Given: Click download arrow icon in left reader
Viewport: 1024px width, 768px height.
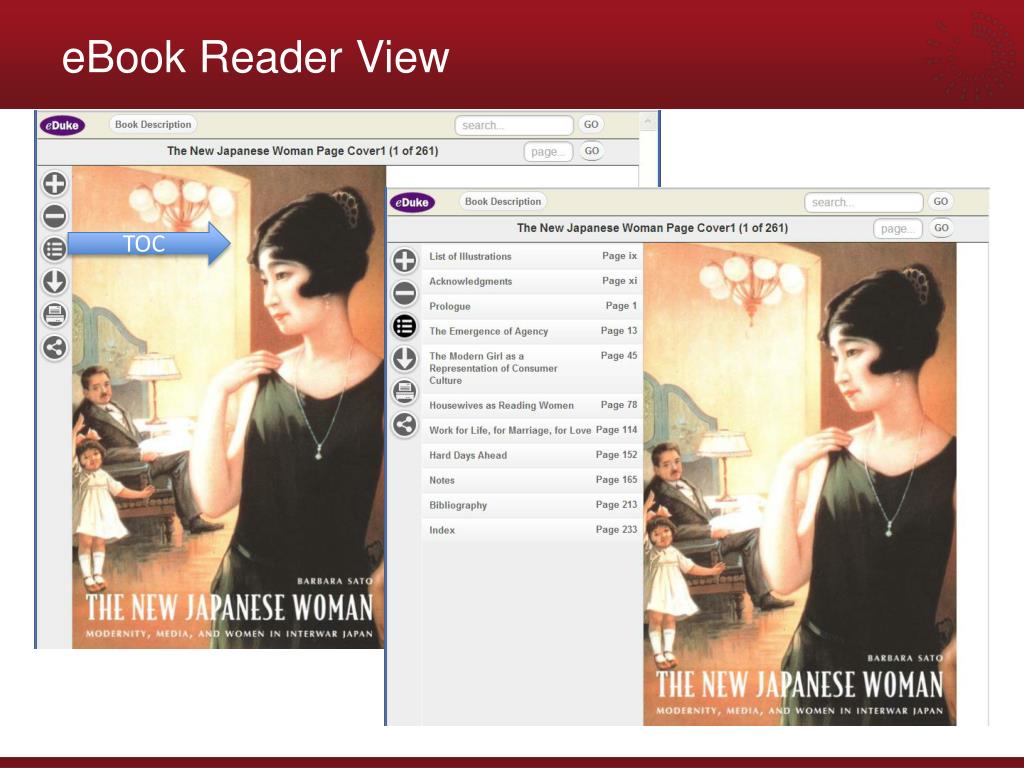Looking at the screenshot, I should (55, 282).
